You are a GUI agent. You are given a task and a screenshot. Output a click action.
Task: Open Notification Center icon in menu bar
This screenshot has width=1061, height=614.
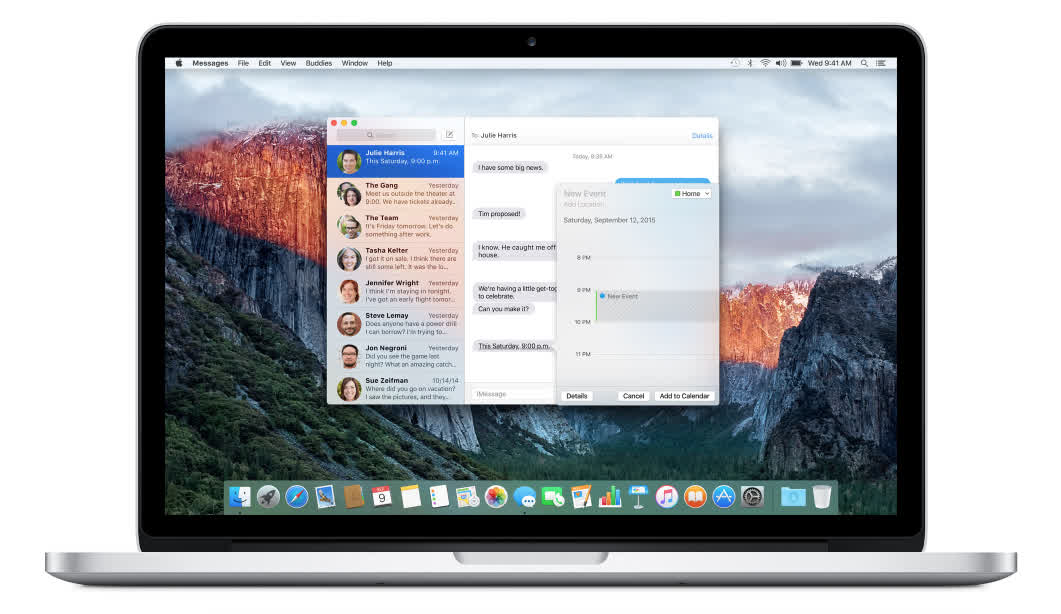pos(881,63)
